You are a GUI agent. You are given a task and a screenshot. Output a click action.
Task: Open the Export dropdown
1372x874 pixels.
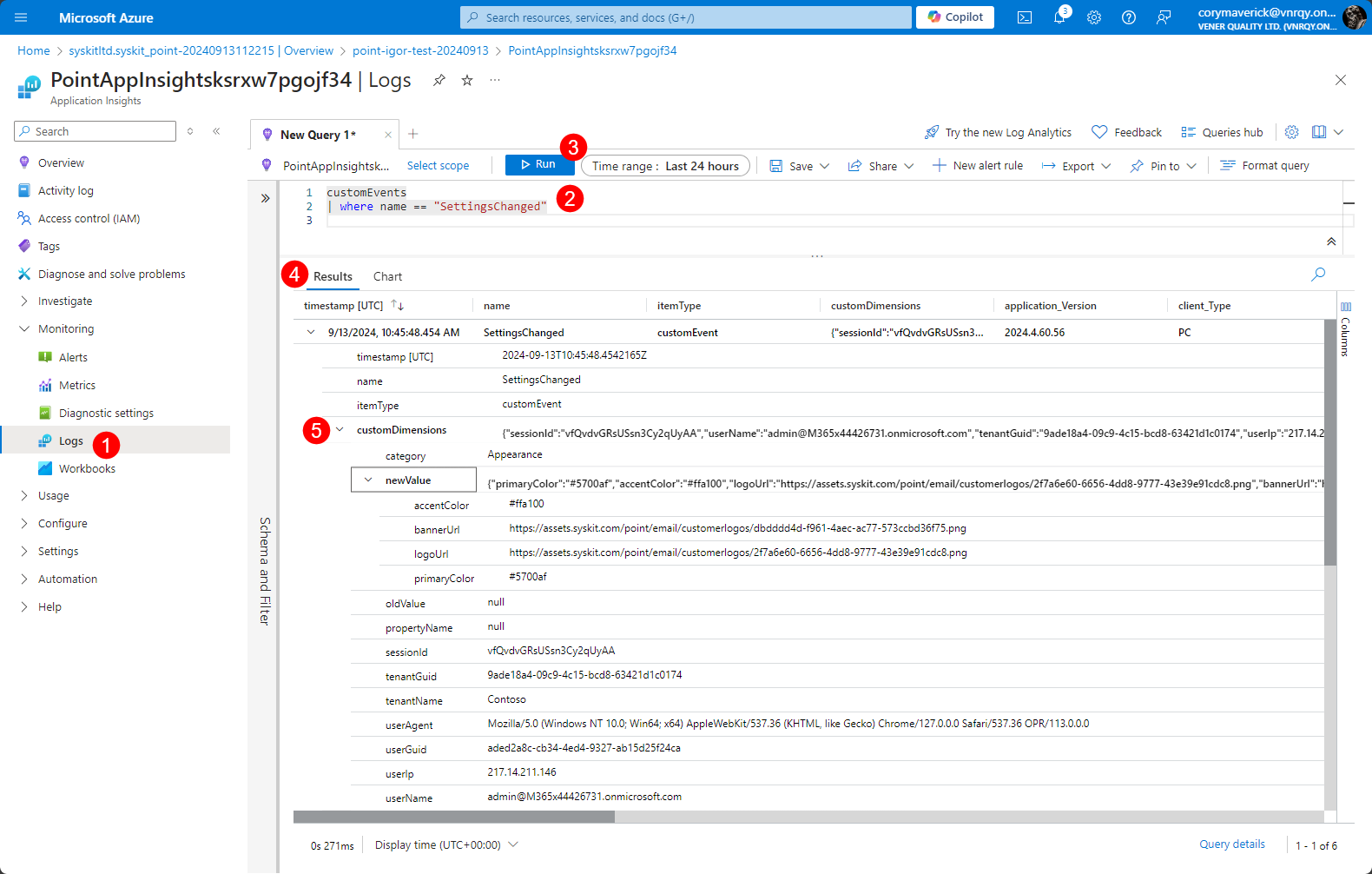pyautogui.click(x=1077, y=166)
